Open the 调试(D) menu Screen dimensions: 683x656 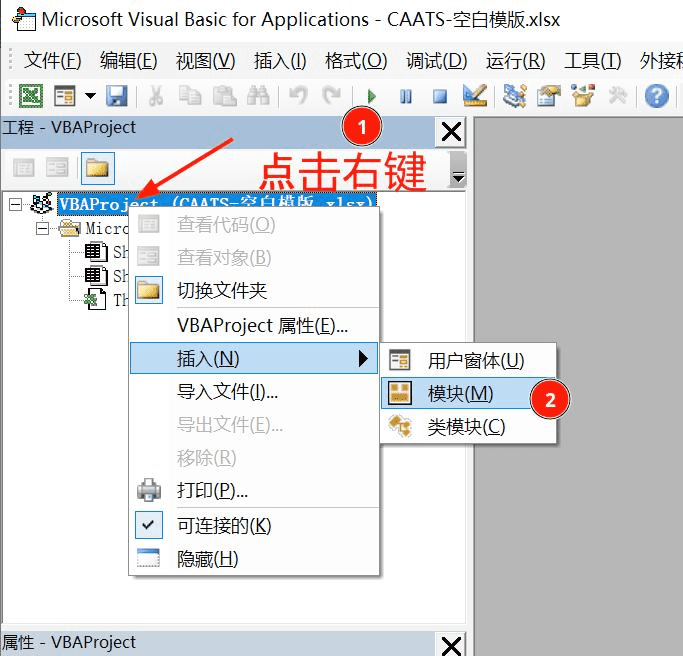pyautogui.click(x=436, y=61)
